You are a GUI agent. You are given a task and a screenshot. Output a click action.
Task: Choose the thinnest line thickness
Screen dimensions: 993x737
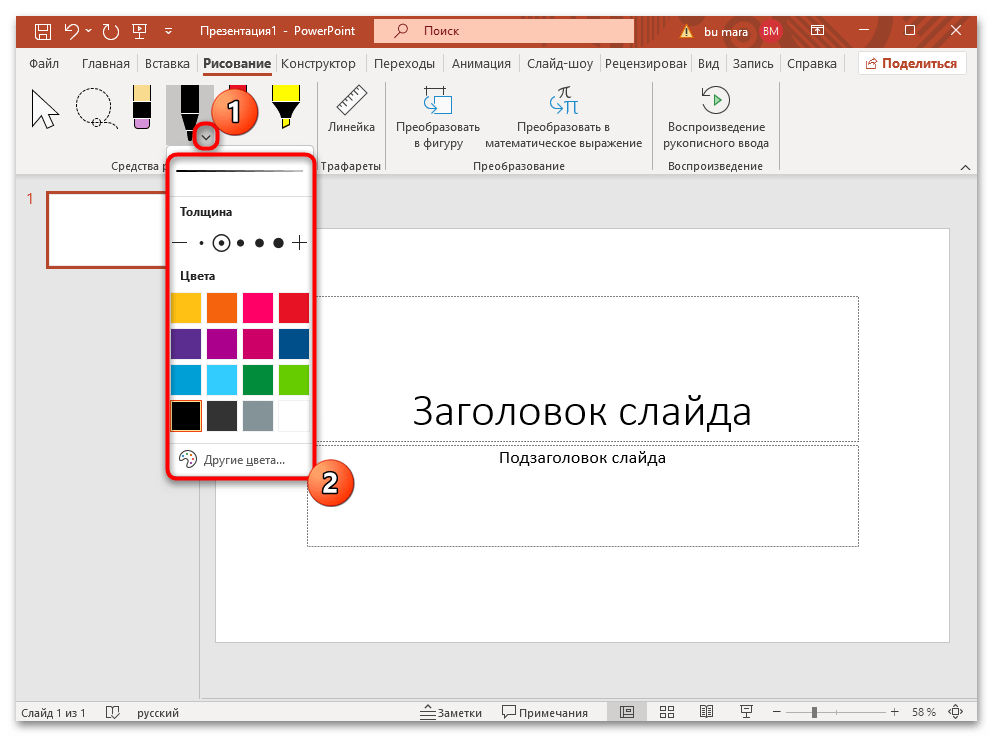click(180, 242)
